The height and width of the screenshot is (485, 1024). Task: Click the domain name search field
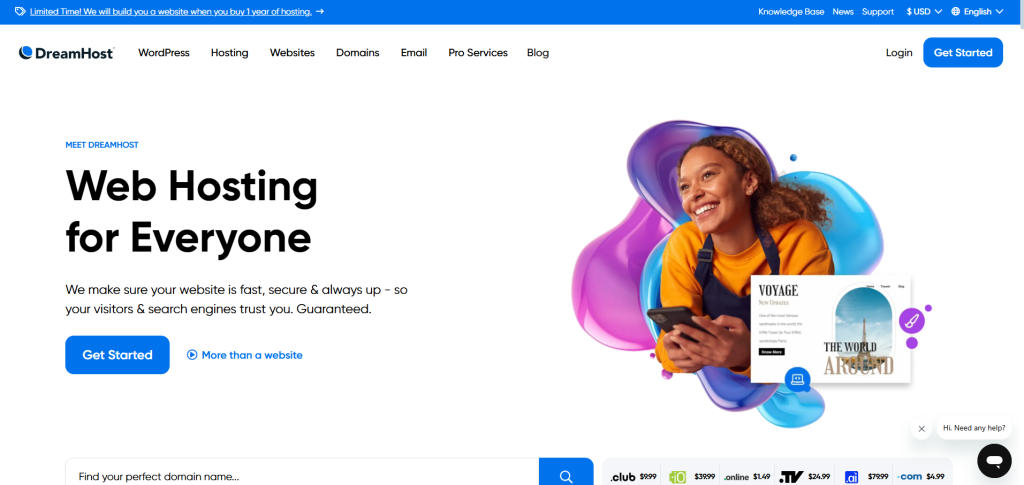point(302,476)
